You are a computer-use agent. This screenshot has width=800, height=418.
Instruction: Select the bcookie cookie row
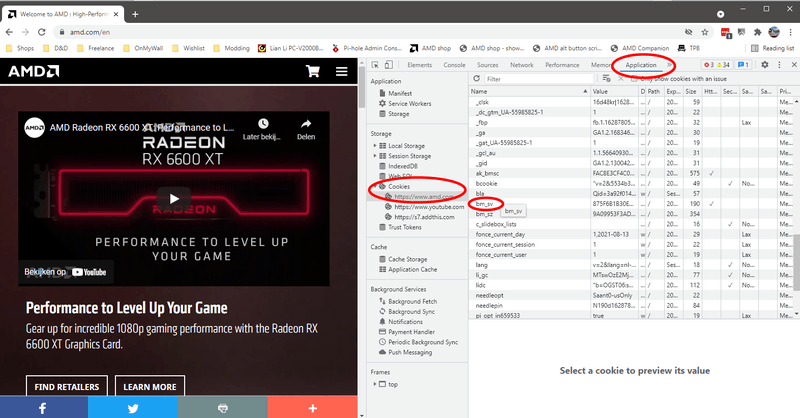tap(632, 183)
